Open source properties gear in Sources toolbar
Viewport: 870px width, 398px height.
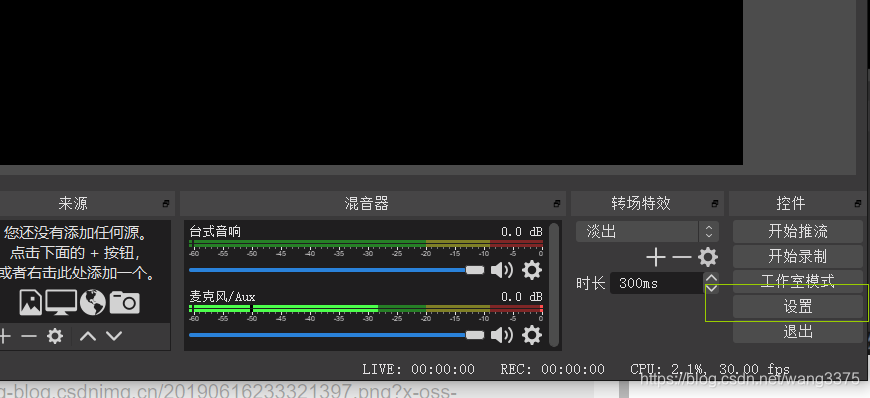[54, 336]
